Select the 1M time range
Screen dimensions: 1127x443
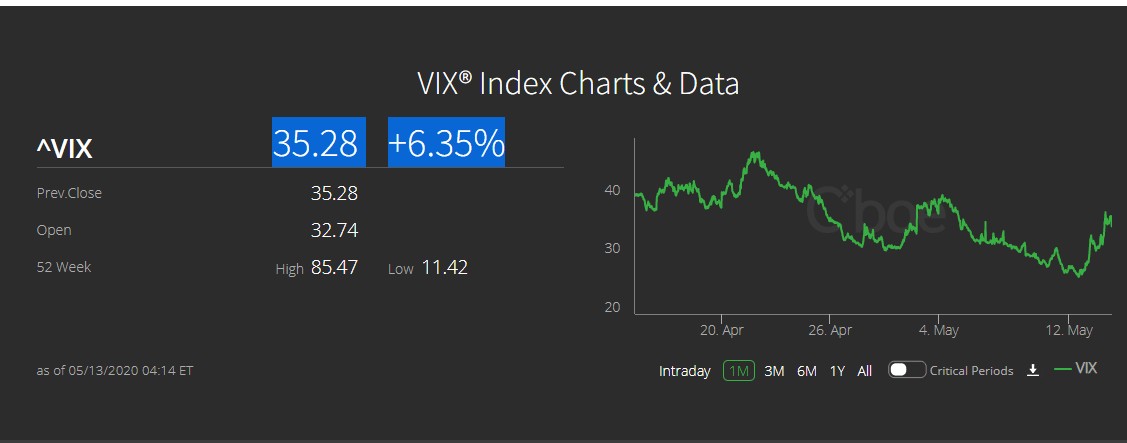(x=739, y=371)
